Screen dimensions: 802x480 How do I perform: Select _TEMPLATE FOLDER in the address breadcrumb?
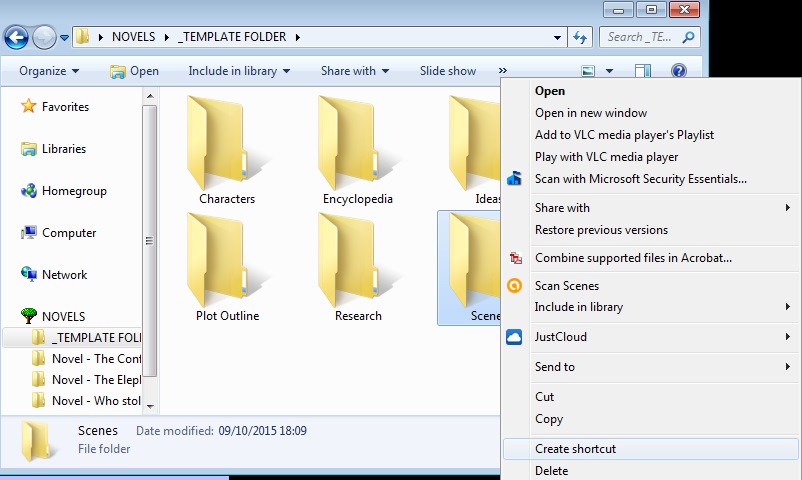point(232,37)
